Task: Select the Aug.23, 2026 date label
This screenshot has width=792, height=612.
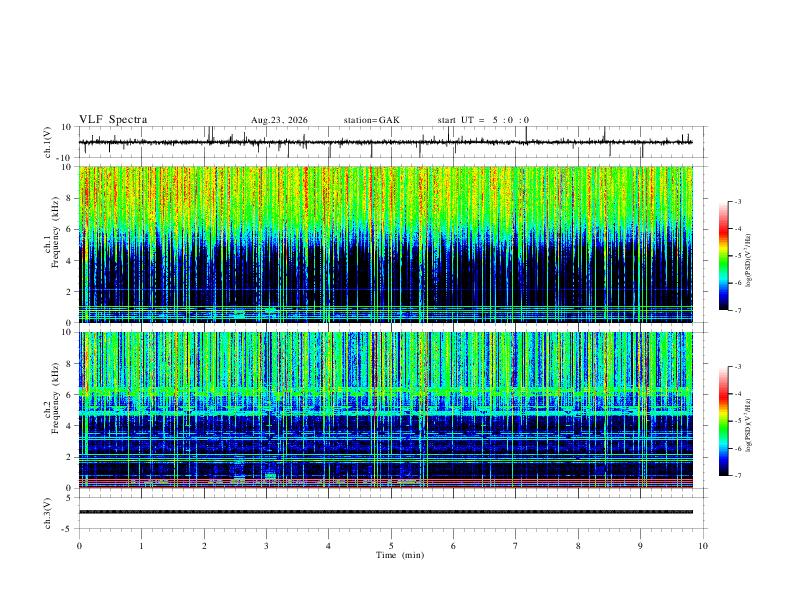Action: (279, 120)
